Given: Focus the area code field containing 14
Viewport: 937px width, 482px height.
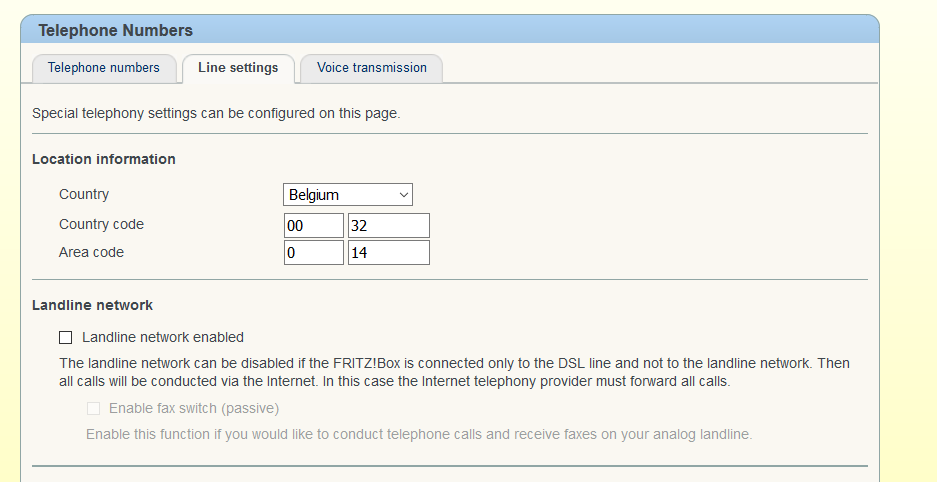Looking at the screenshot, I should 388,253.
